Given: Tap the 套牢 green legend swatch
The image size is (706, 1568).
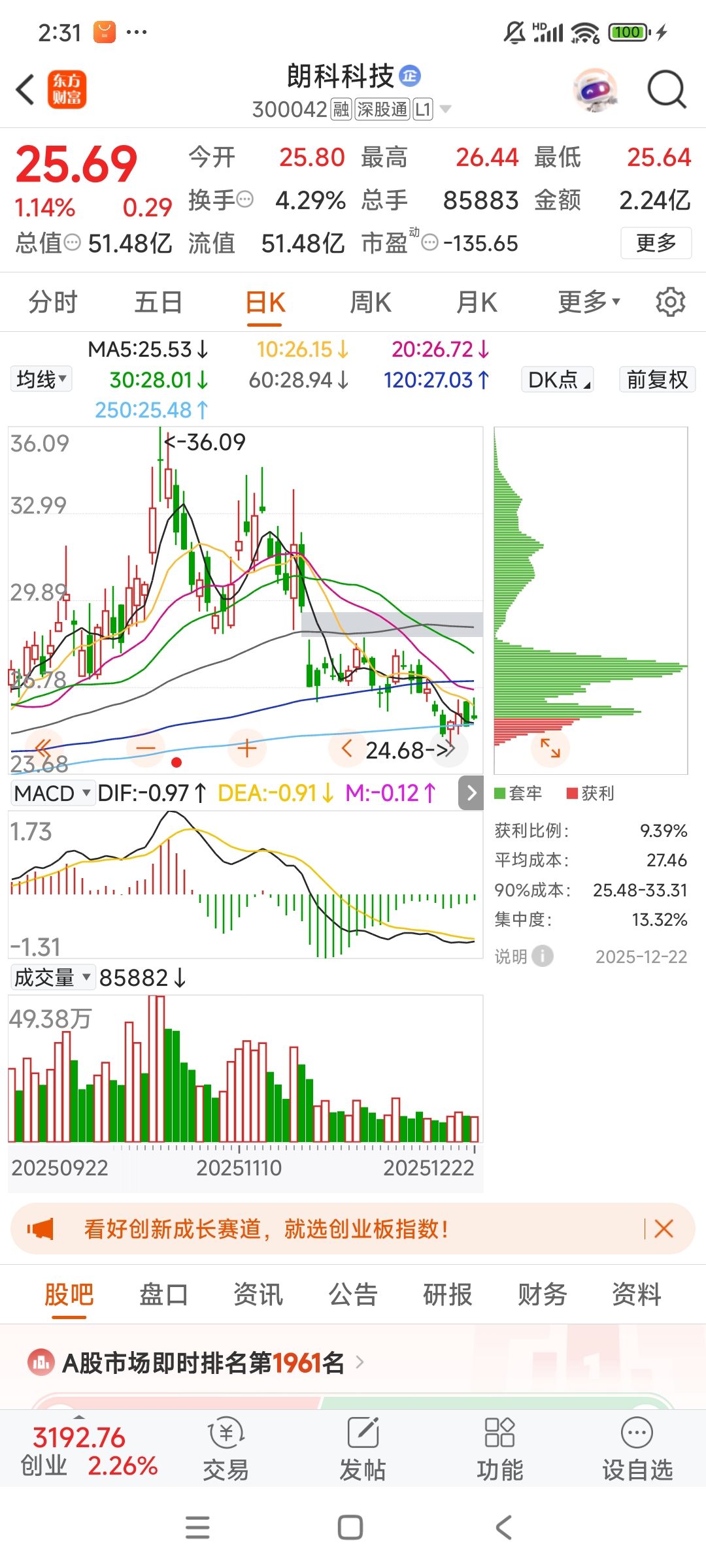Looking at the screenshot, I should (500, 793).
